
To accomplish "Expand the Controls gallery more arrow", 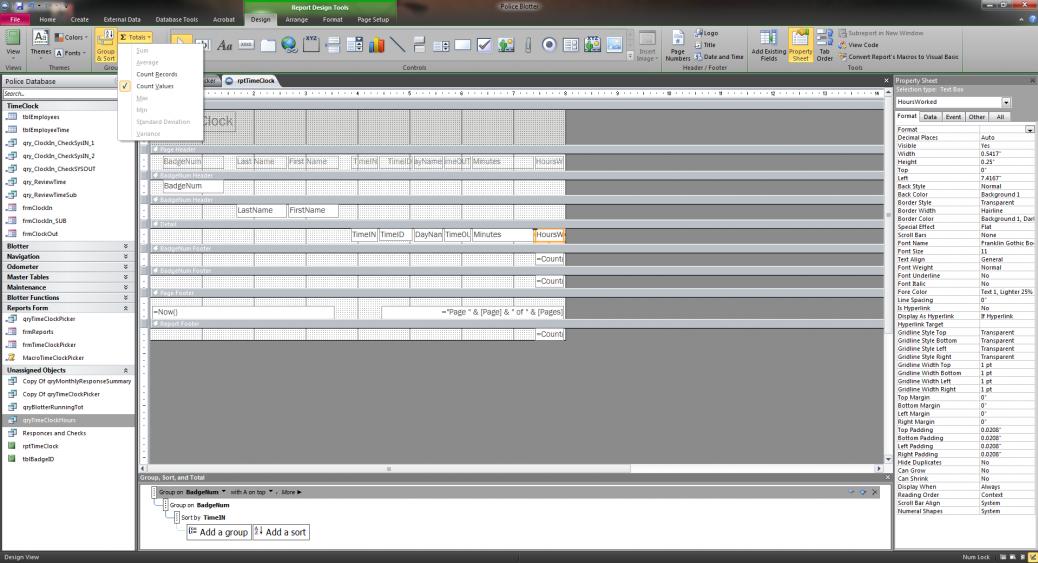I will [630, 57].
